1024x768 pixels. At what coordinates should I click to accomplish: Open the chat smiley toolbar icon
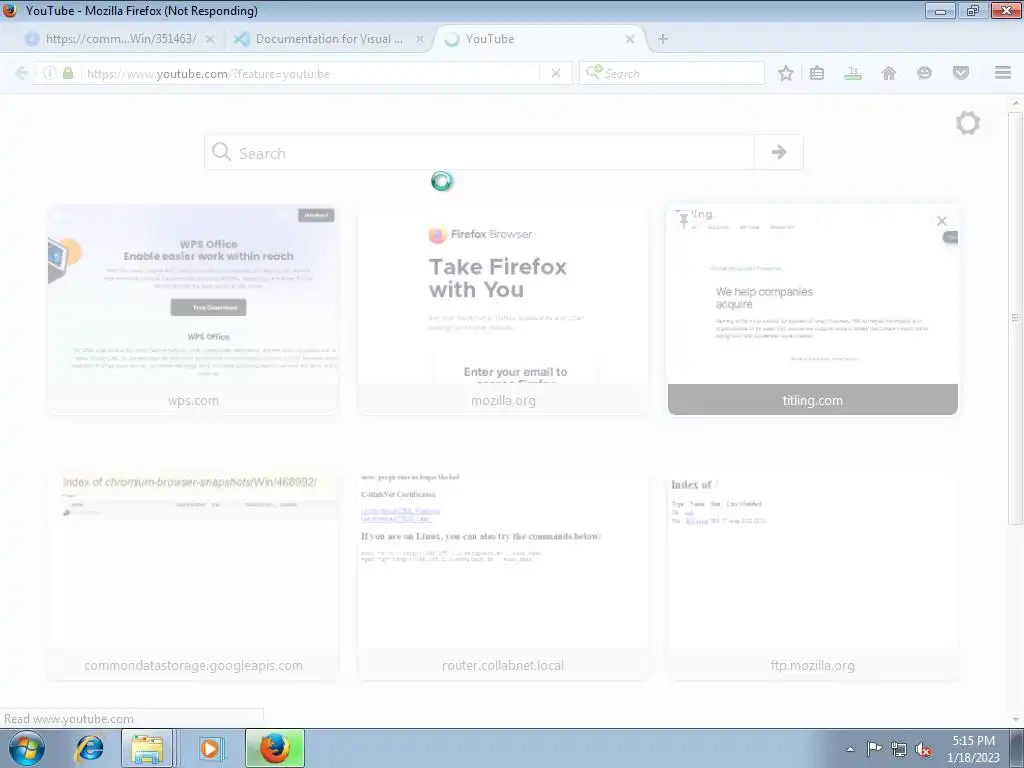[924, 73]
